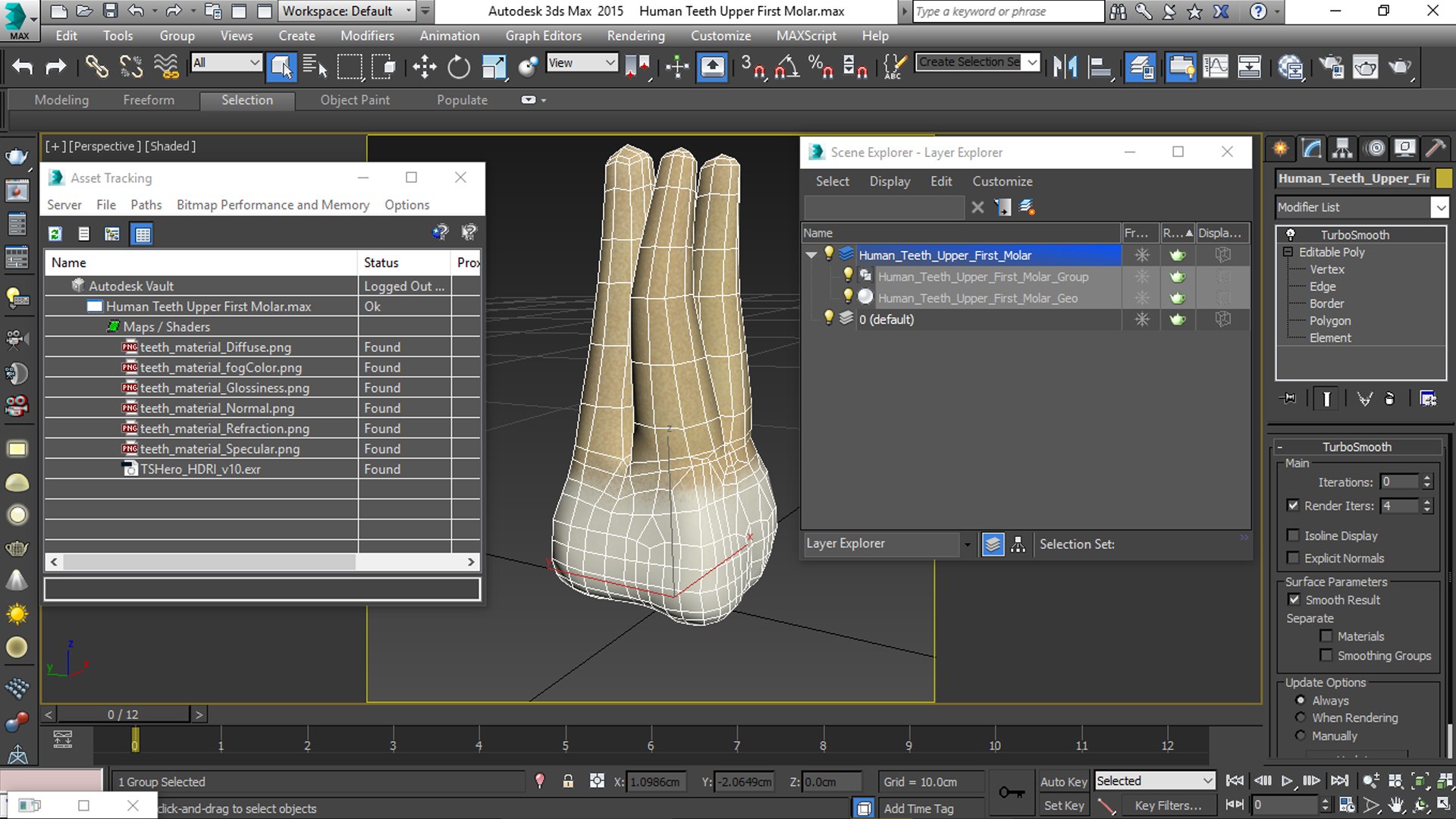
Task: Open Asset Tracking Paths menu
Action: tap(146, 205)
